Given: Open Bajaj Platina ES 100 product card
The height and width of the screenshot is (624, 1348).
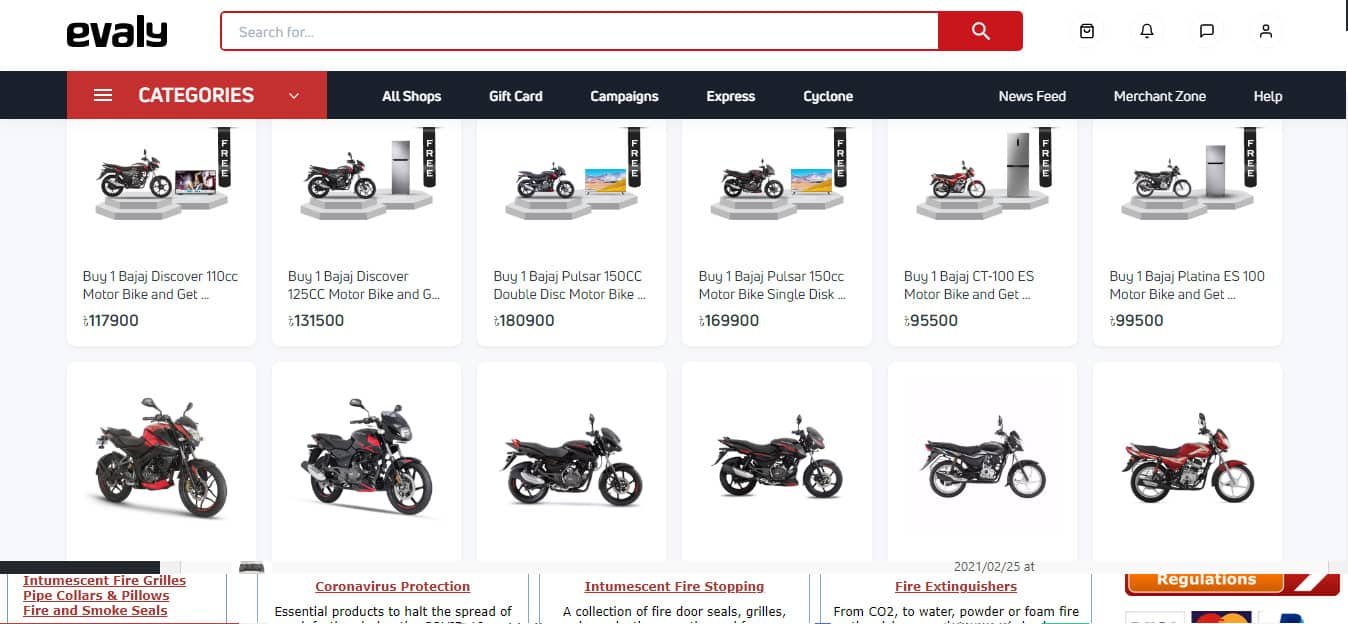Looking at the screenshot, I should (x=1187, y=233).
